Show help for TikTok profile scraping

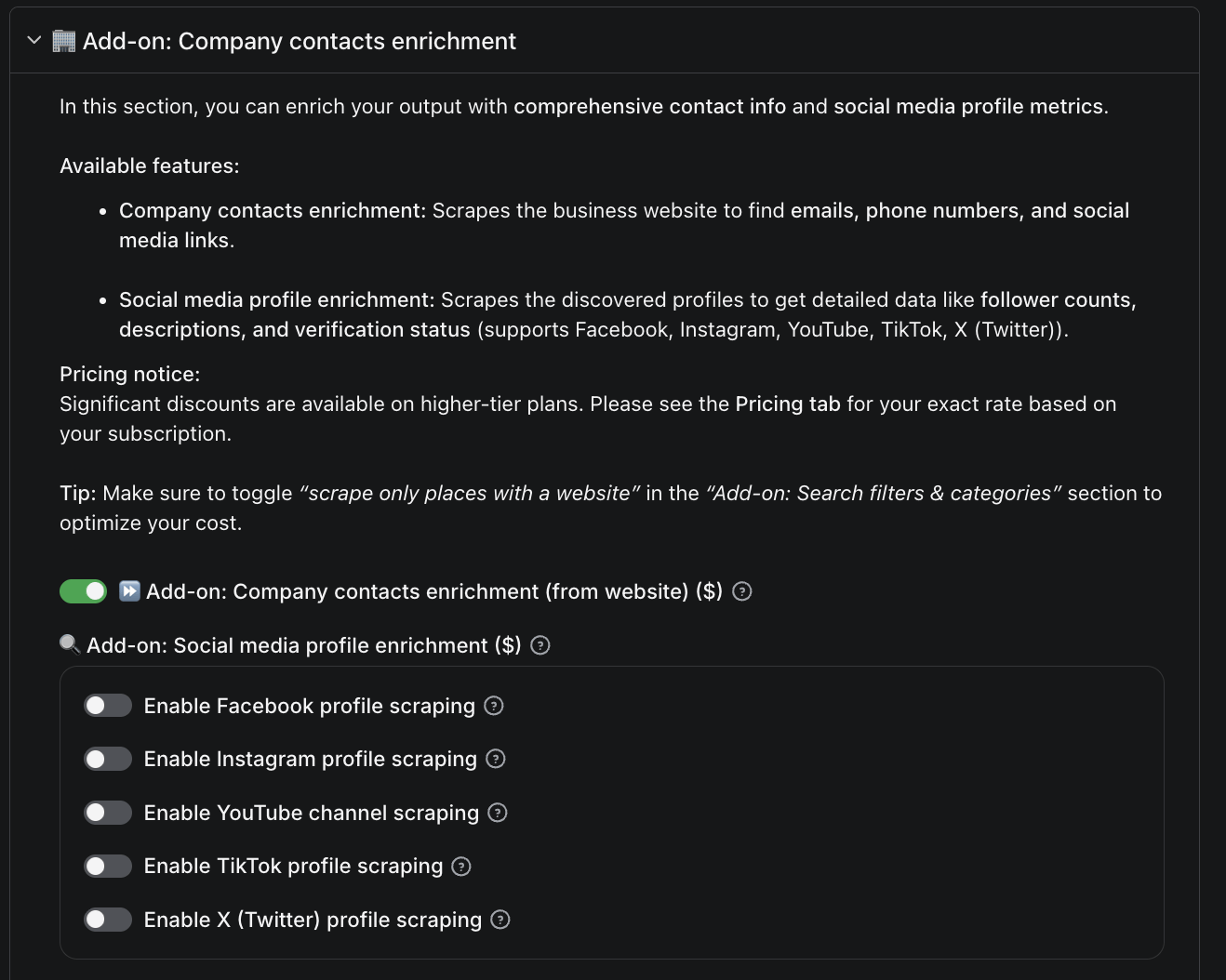pyautogui.click(x=461, y=867)
